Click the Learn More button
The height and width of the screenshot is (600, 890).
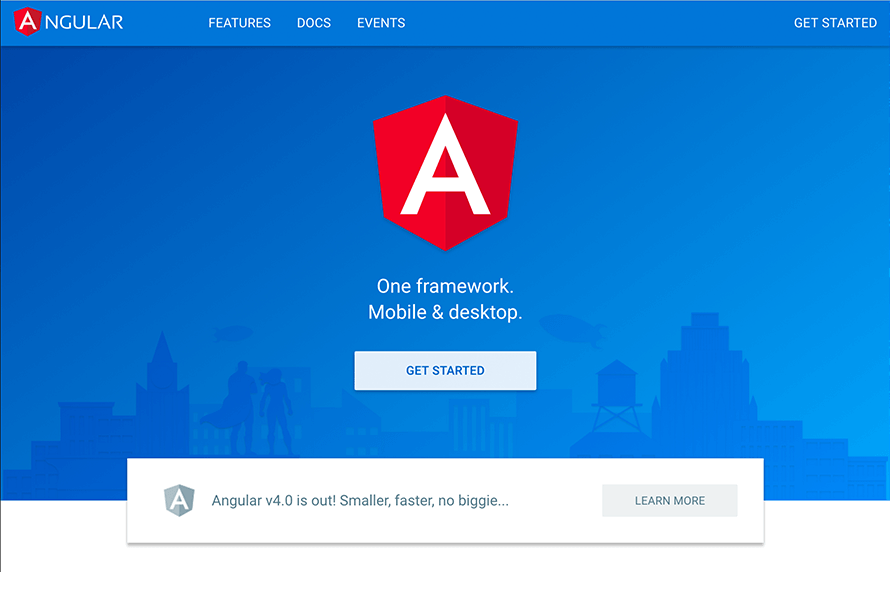tap(670, 501)
